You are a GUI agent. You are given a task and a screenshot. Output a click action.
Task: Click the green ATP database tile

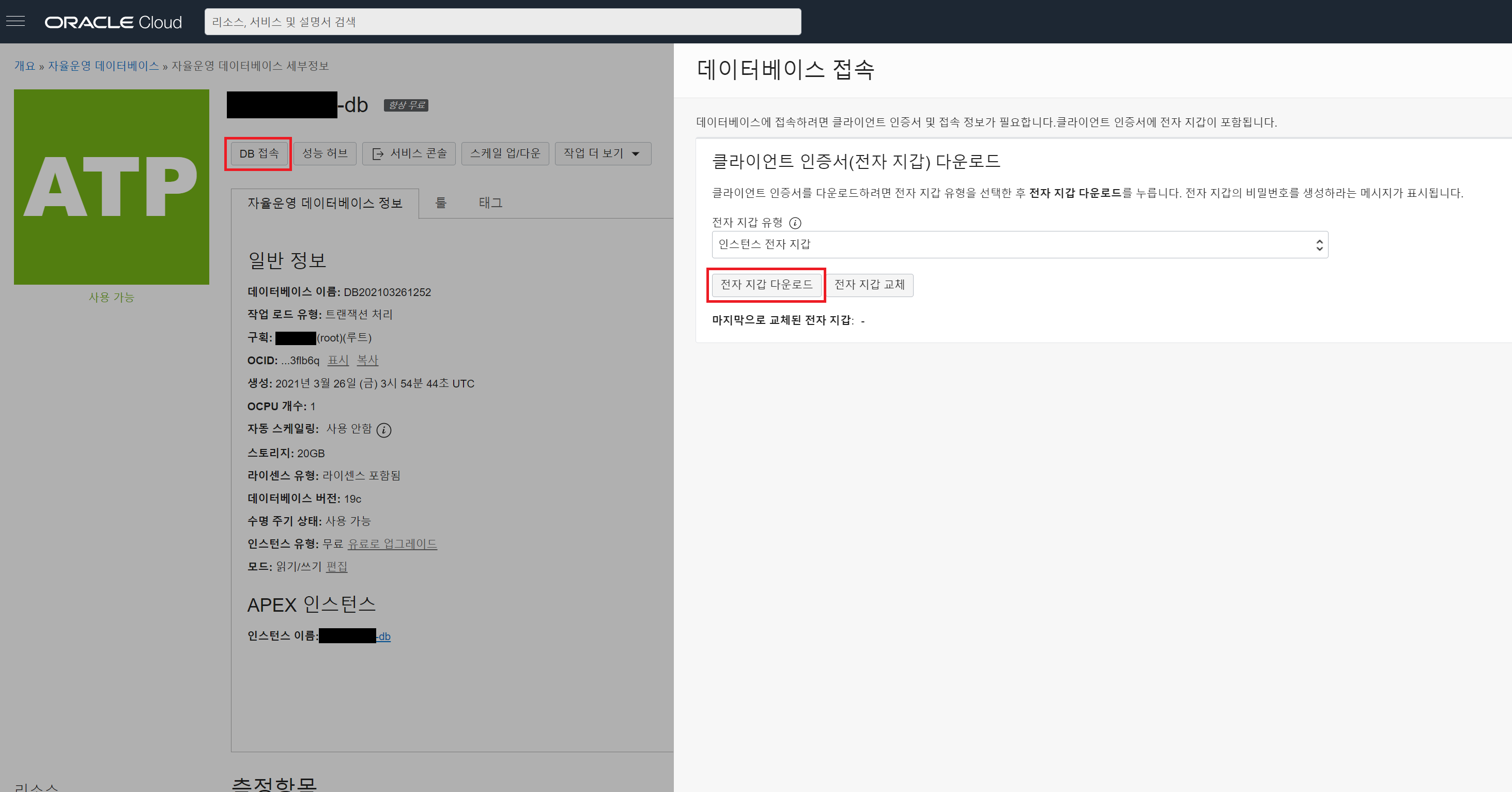click(112, 187)
